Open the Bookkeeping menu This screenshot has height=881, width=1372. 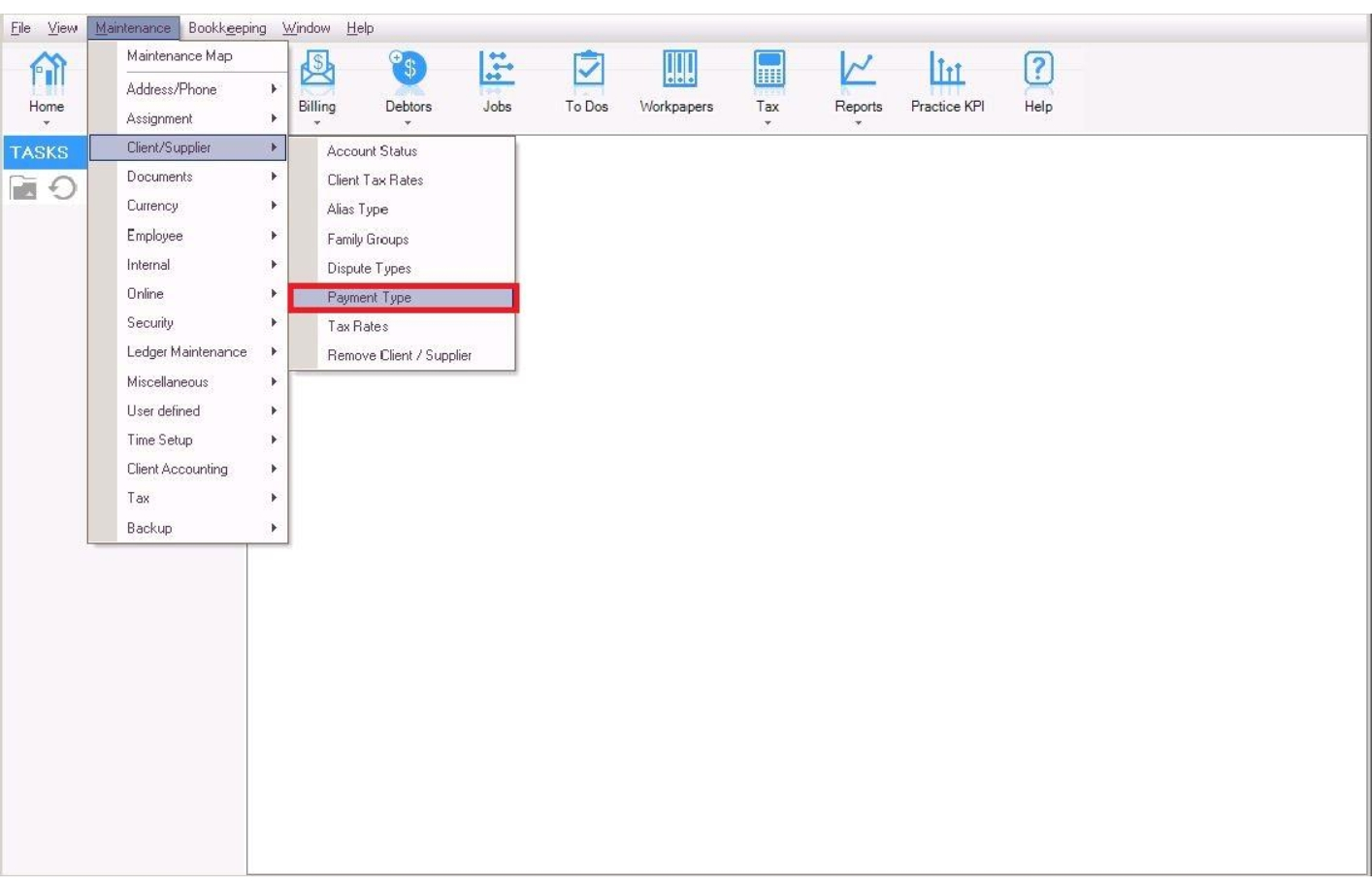coord(227,28)
